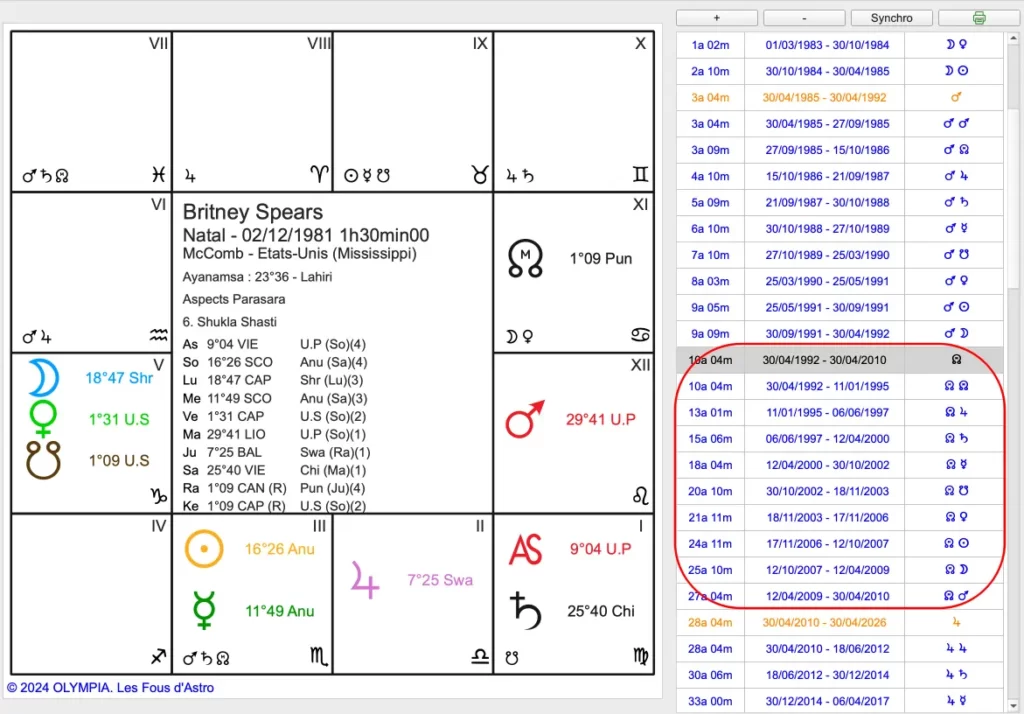Click the green Venus glyph in house V

pos(43,419)
